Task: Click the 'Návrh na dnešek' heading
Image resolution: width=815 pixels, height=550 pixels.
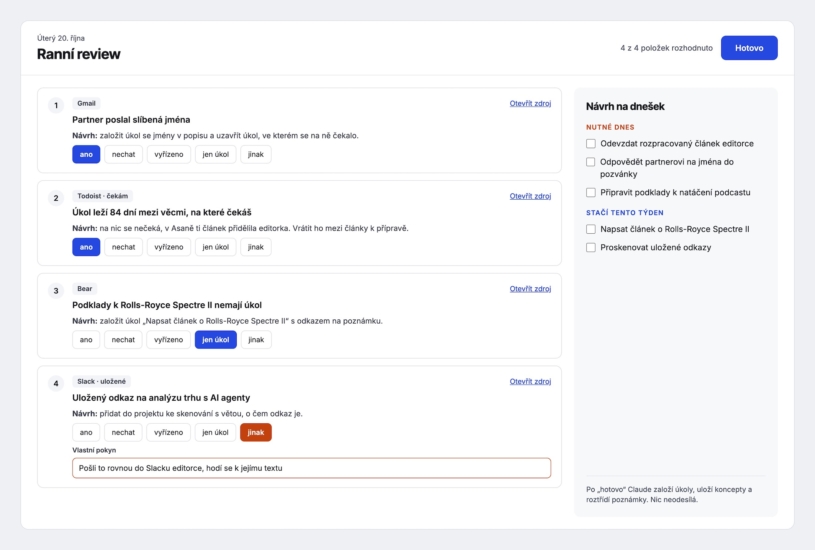Action: tap(625, 107)
